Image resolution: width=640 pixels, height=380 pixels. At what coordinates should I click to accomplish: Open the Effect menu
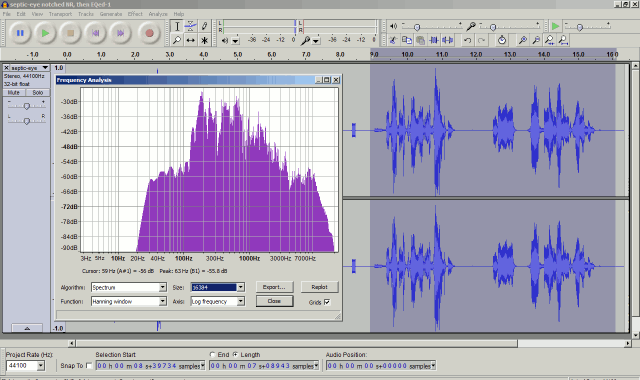pyautogui.click(x=135, y=14)
